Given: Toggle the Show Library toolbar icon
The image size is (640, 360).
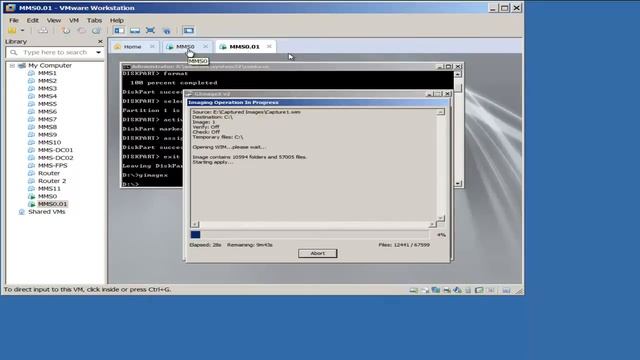Looking at the screenshot, I should [x=119, y=31].
